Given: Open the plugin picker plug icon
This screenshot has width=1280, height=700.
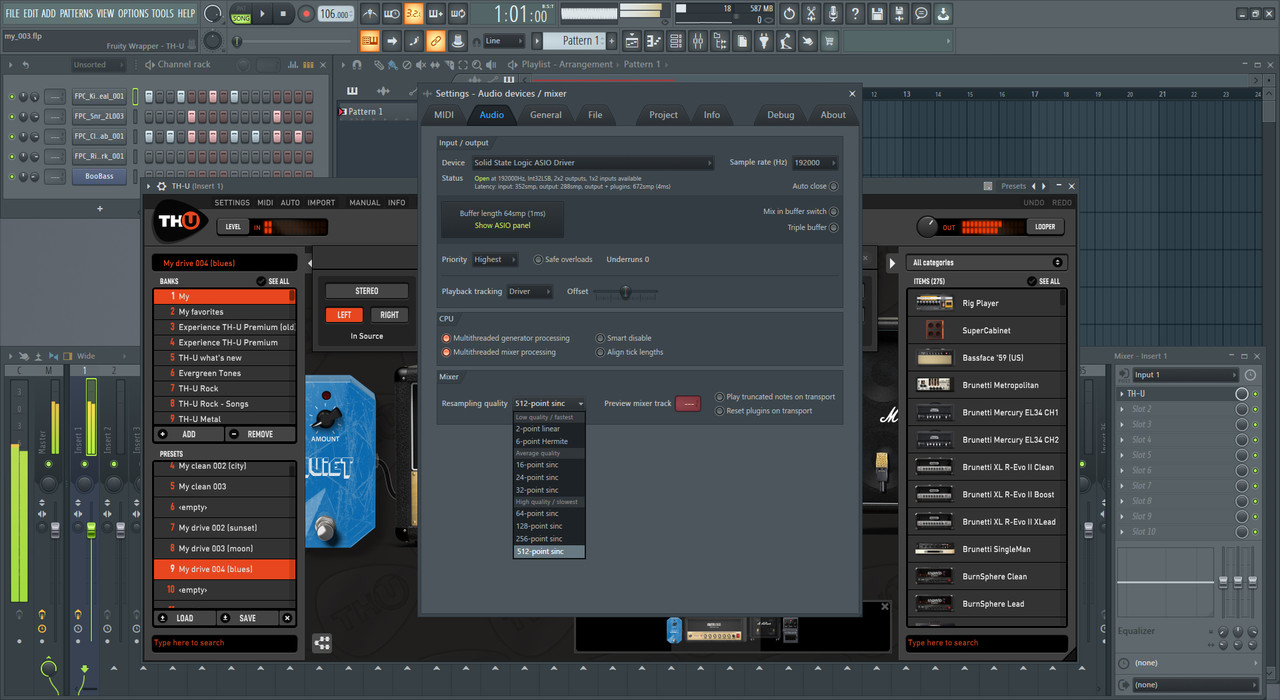Looking at the screenshot, I should pos(765,41).
